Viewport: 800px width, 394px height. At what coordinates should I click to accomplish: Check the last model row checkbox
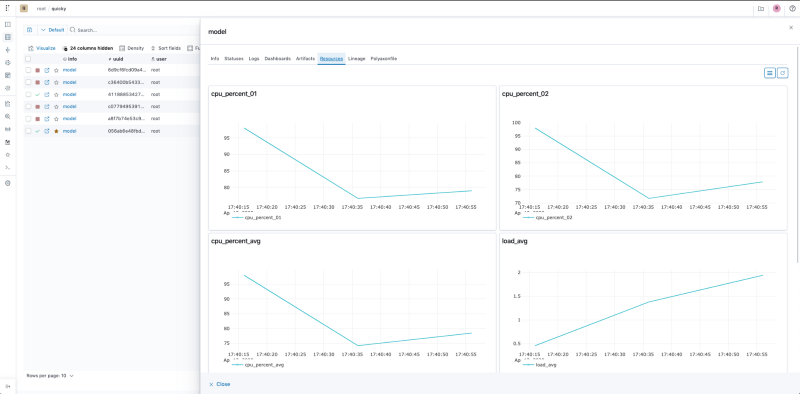pyautogui.click(x=29, y=131)
